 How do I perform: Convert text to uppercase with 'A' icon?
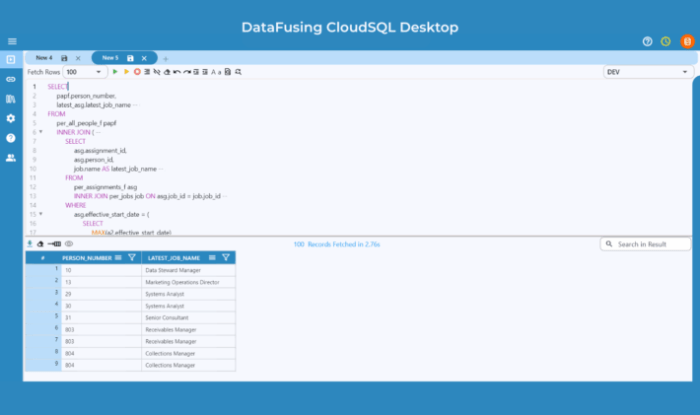tap(213, 72)
